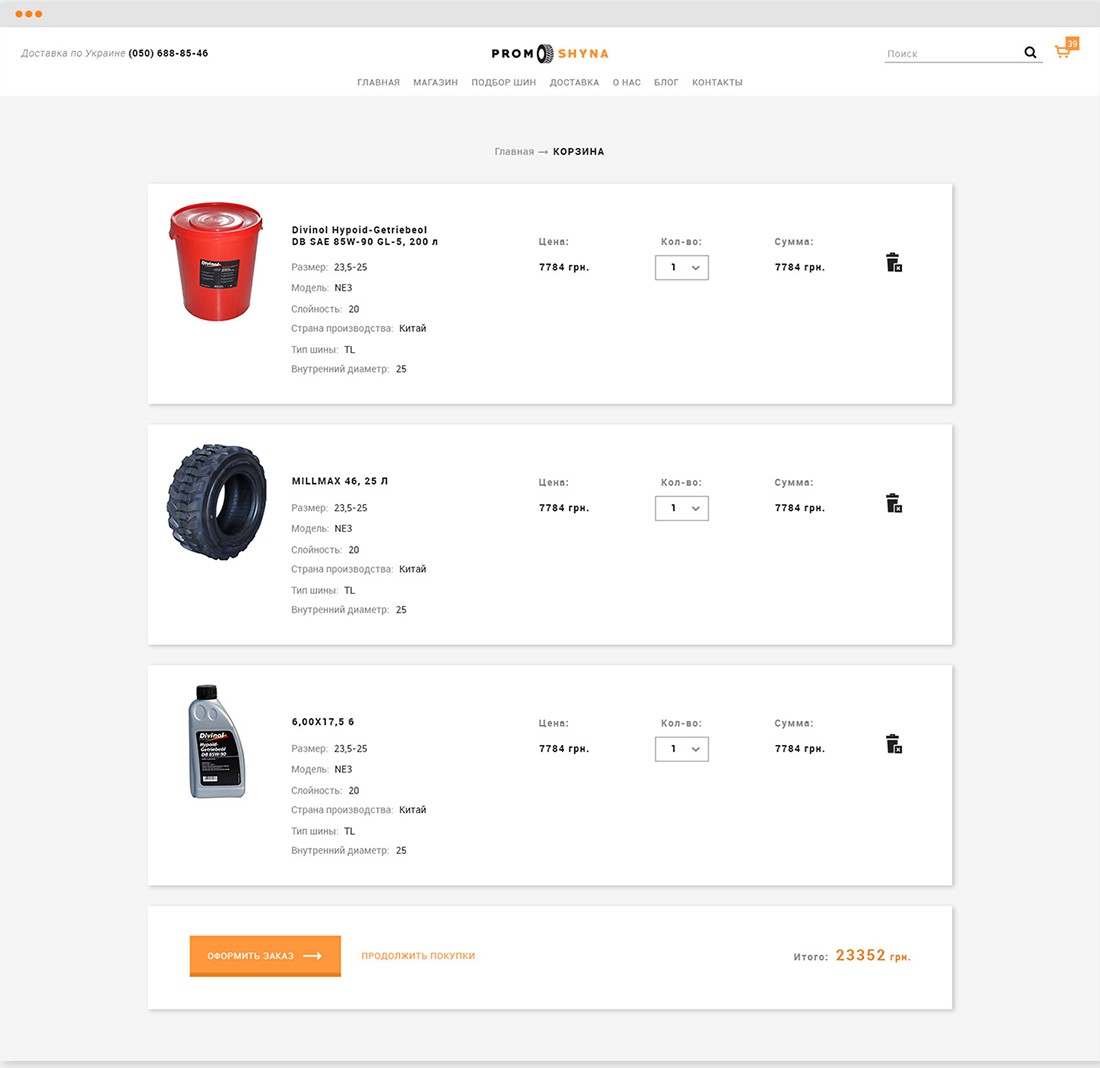Viewport: 1100px width, 1068px height.
Task: Open the КОНТАКТЫ menu item
Action: click(717, 82)
